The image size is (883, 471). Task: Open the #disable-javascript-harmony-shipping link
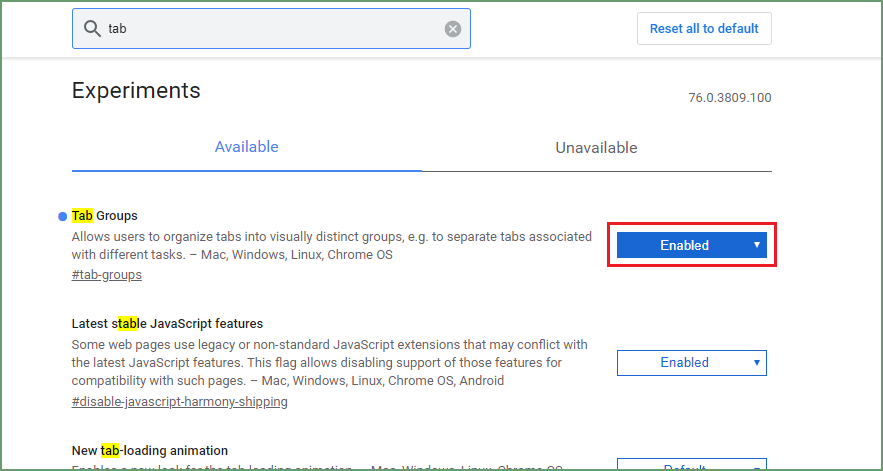180,402
